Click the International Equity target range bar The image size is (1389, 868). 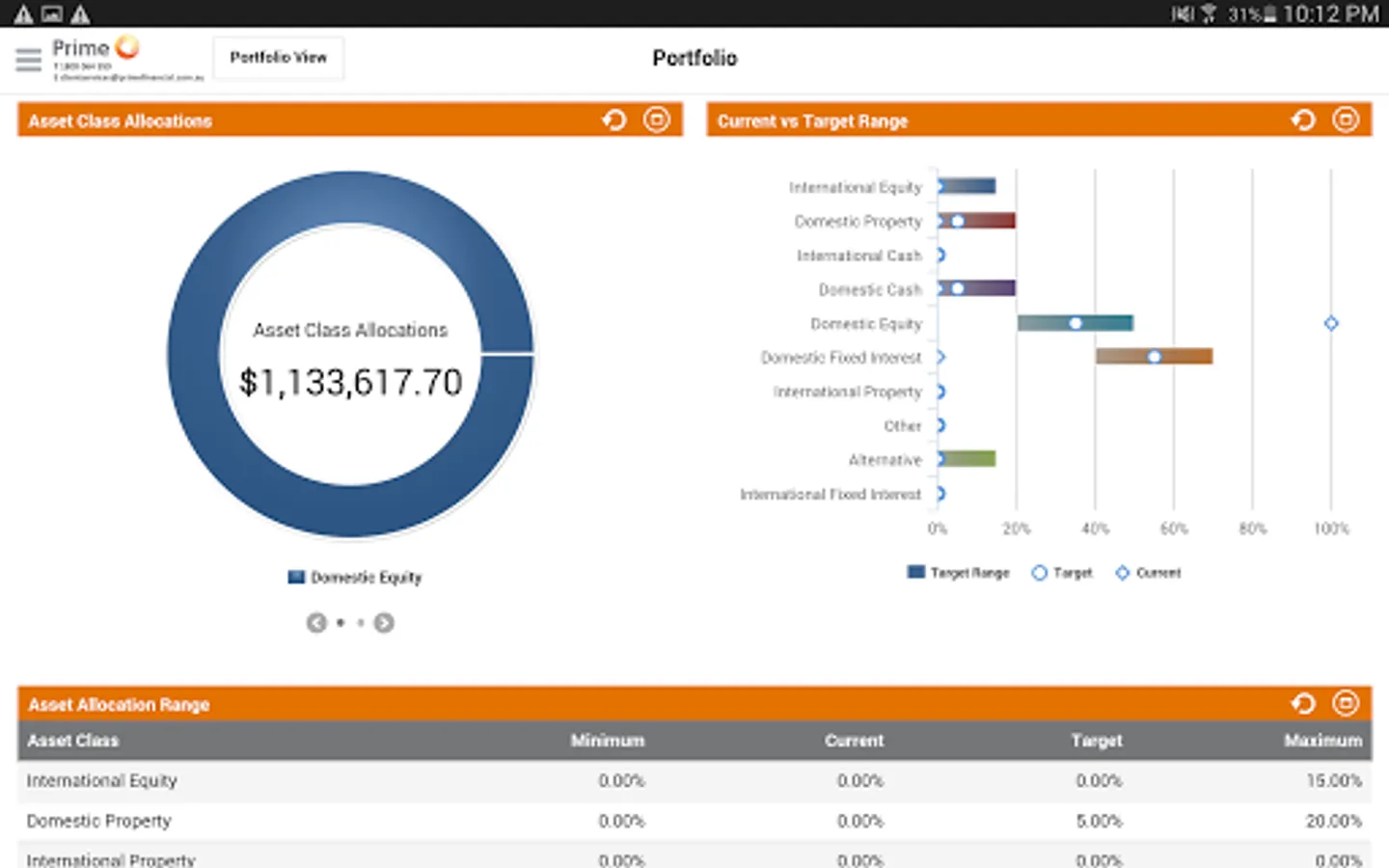pos(967,186)
